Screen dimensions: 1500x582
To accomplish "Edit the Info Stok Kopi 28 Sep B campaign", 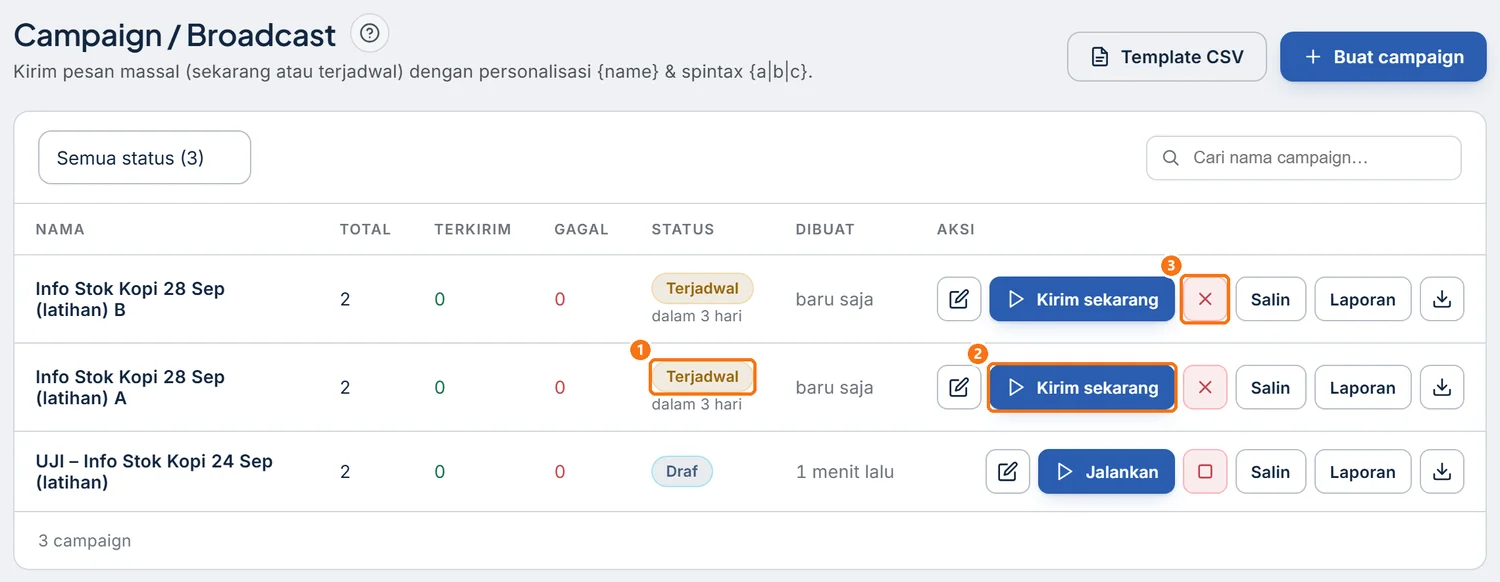I will [959, 299].
